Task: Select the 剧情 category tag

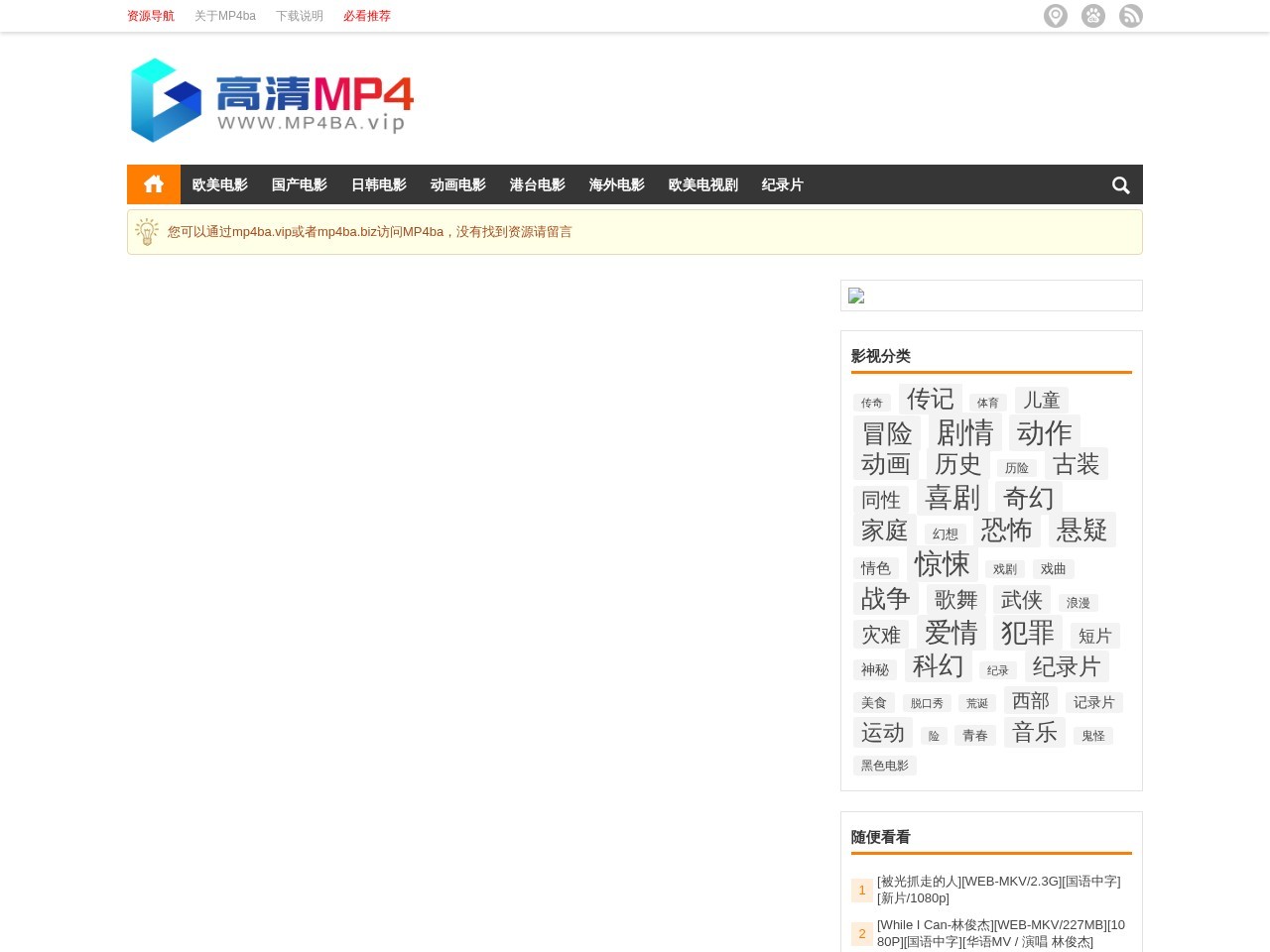Action: [x=965, y=432]
